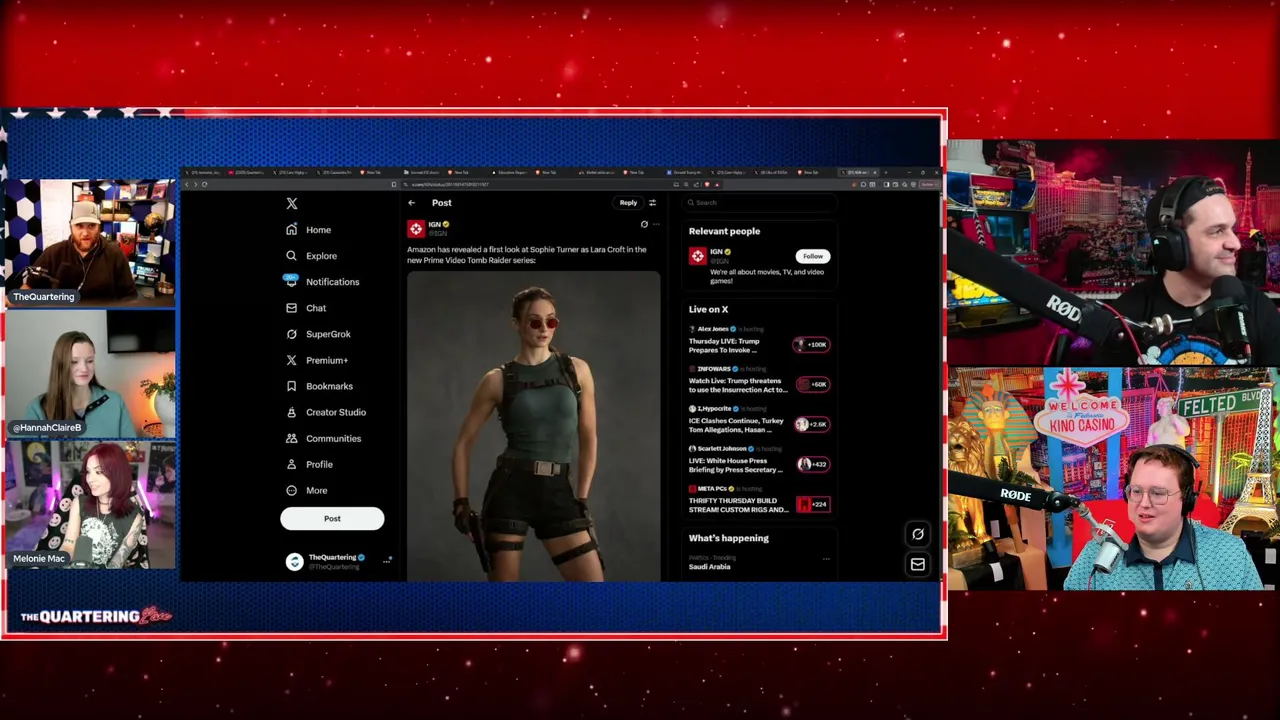Select Explore in the navigation
The image size is (1280, 720).
(x=321, y=256)
